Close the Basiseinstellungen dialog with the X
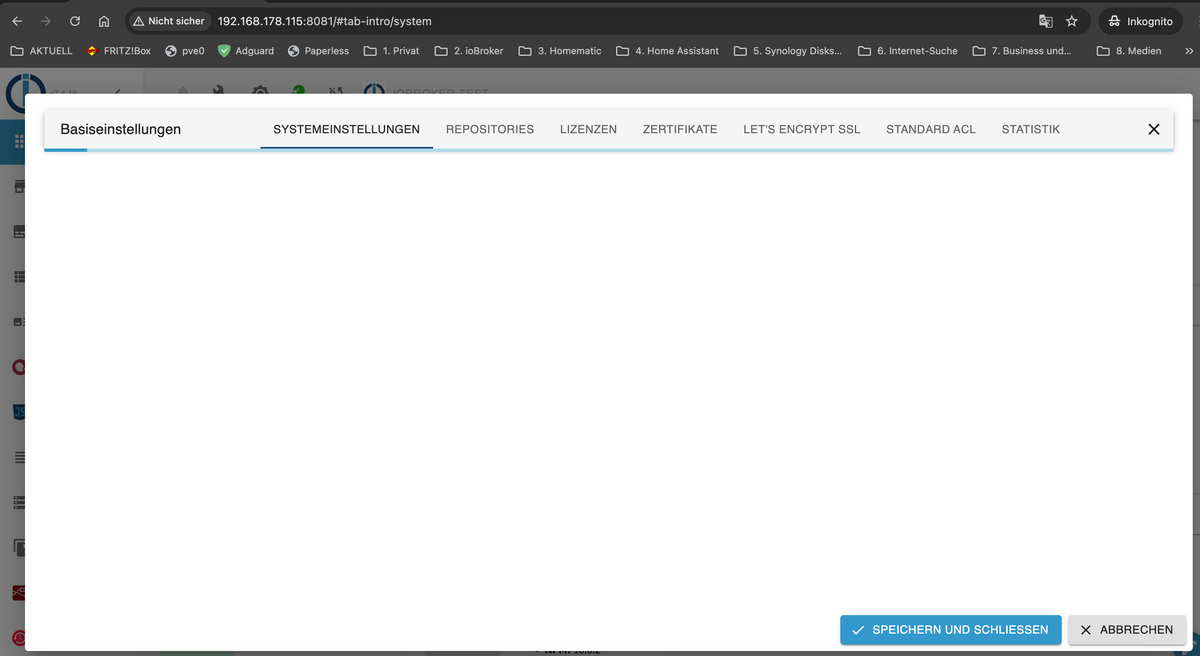The height and width of the screenshot is (656, 1200). (1153, 129)
